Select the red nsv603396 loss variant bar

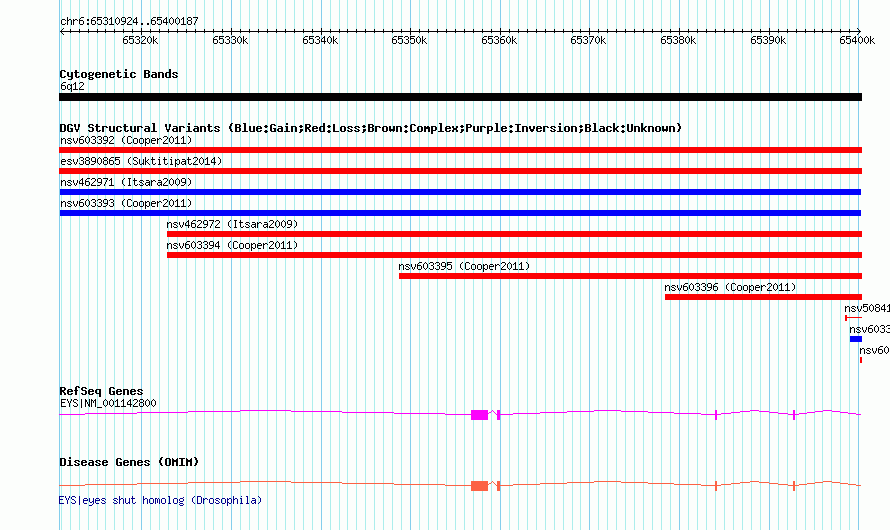(763, 297)
